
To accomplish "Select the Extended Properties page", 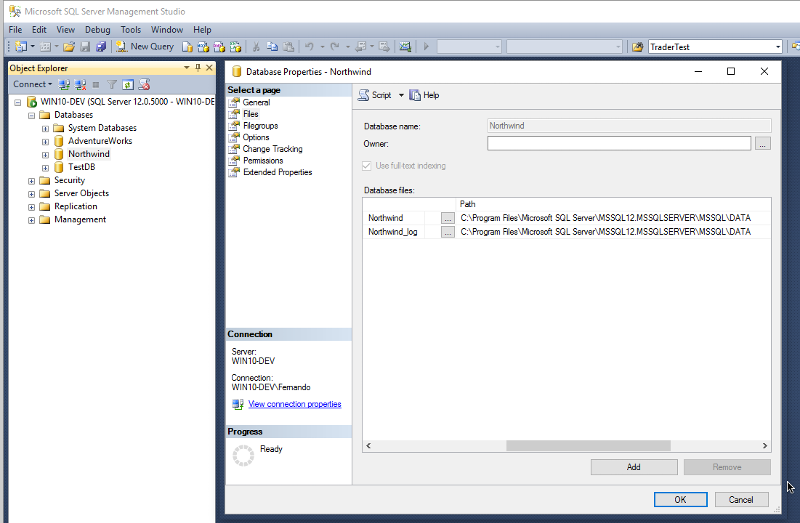I will pos(278,172).
